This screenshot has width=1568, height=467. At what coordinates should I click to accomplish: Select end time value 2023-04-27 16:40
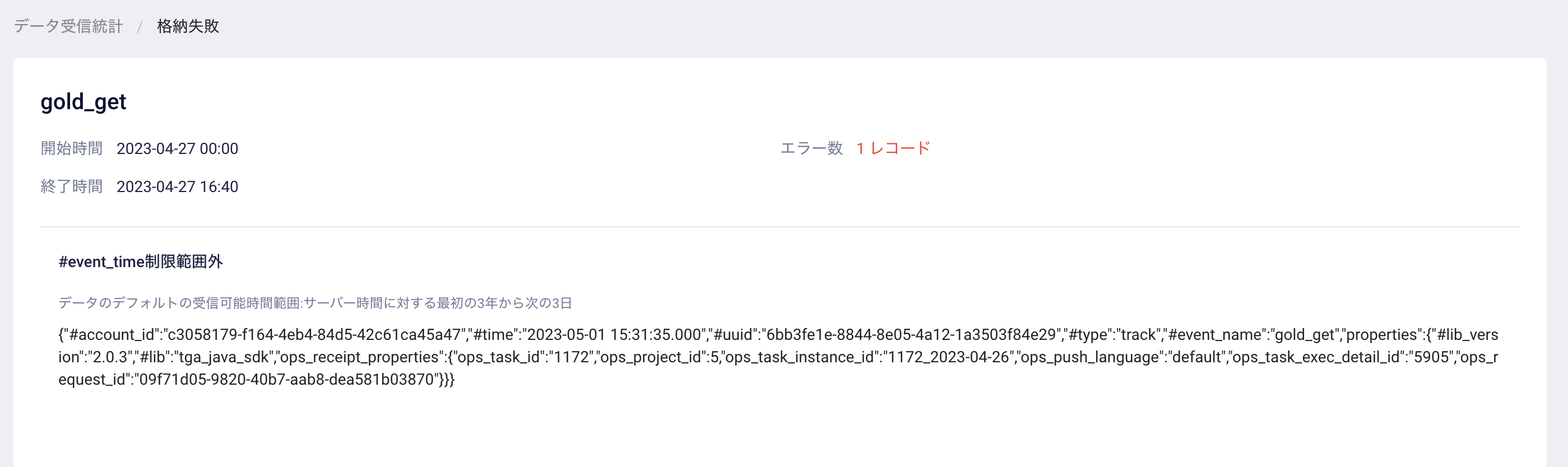tap(177, 187)
